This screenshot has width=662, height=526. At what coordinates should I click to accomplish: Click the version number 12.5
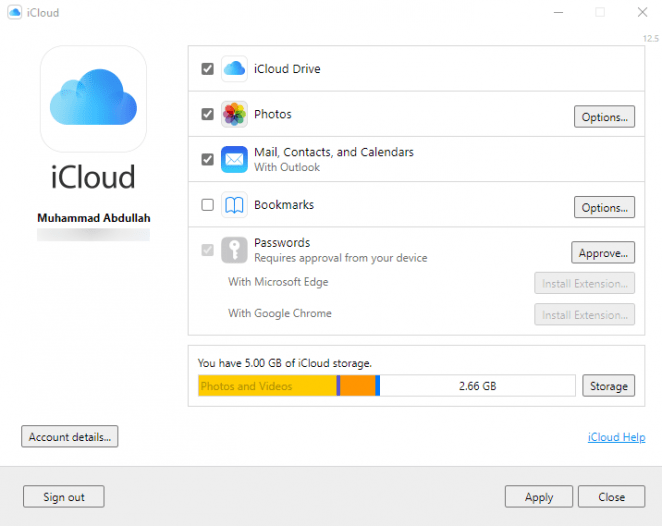click(x=651, y=38)
